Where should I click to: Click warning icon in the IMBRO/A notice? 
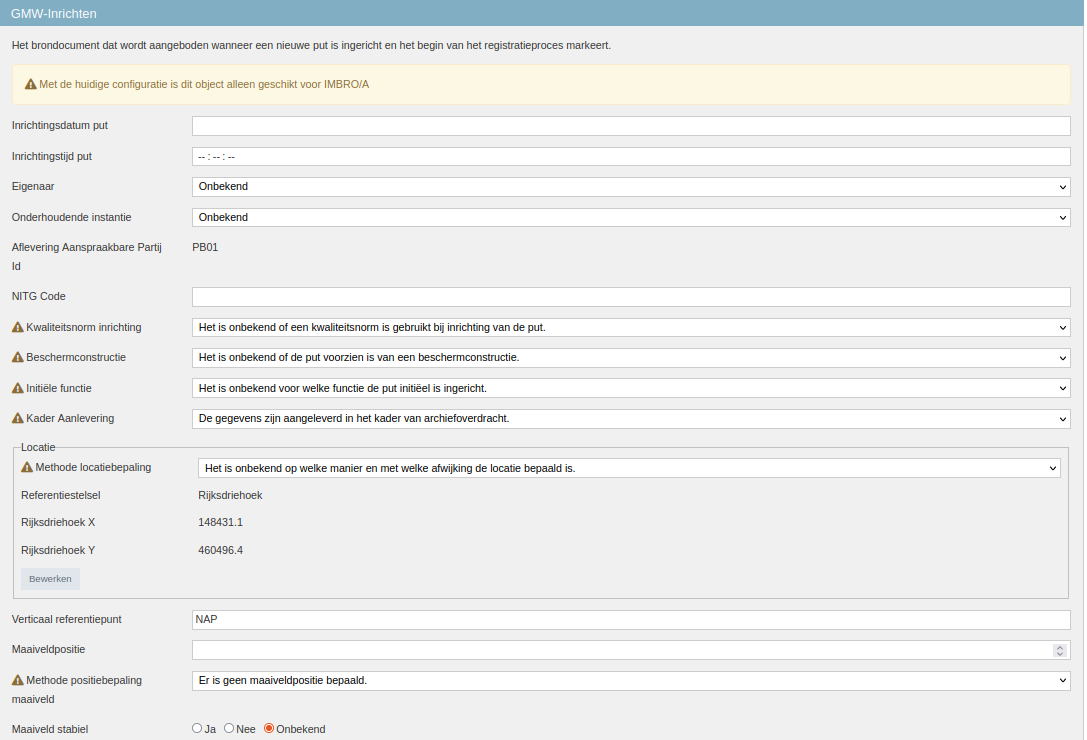point(31,84)
